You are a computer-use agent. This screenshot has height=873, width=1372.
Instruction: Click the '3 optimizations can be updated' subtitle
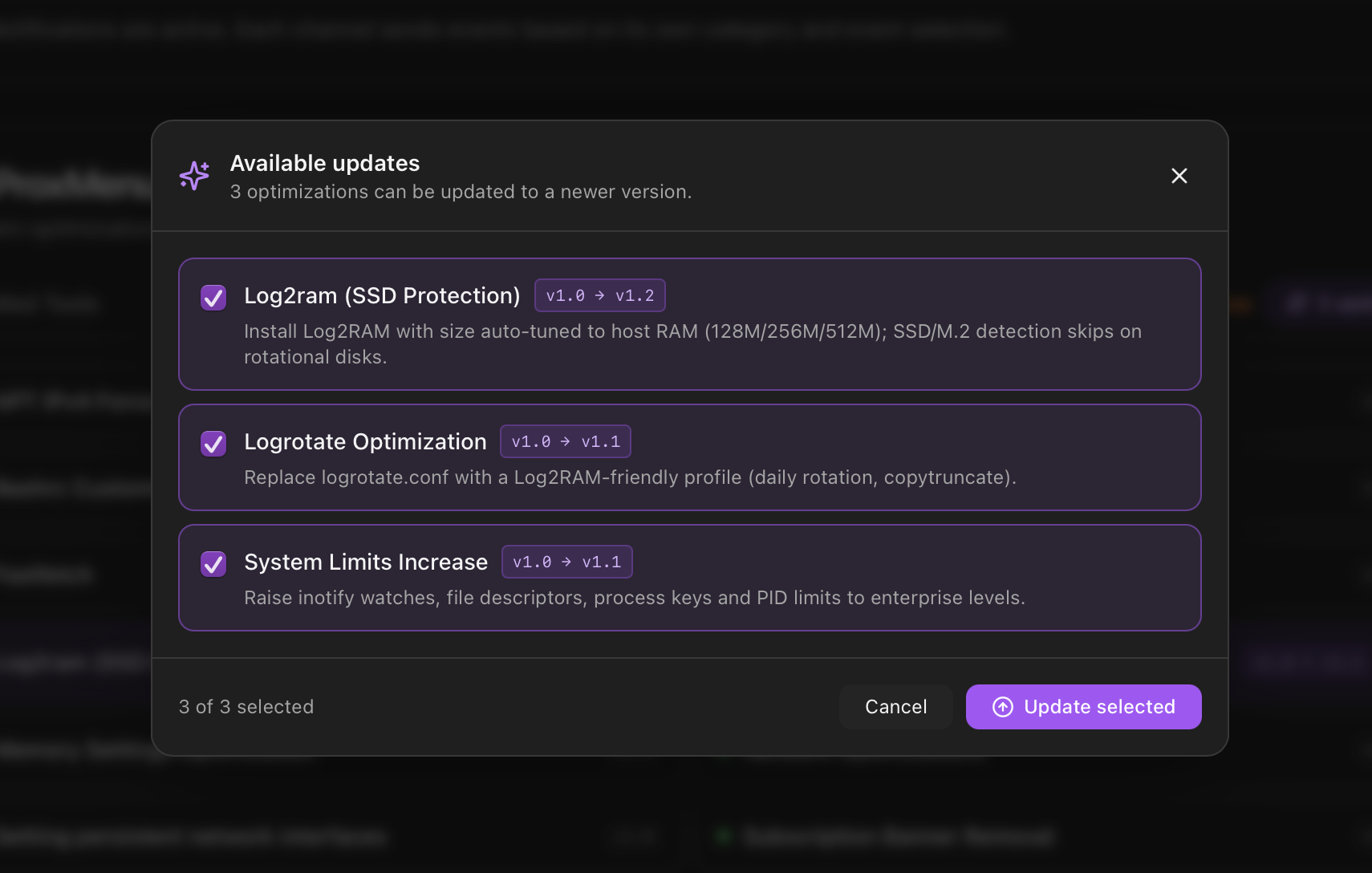[x=461, y=193]
